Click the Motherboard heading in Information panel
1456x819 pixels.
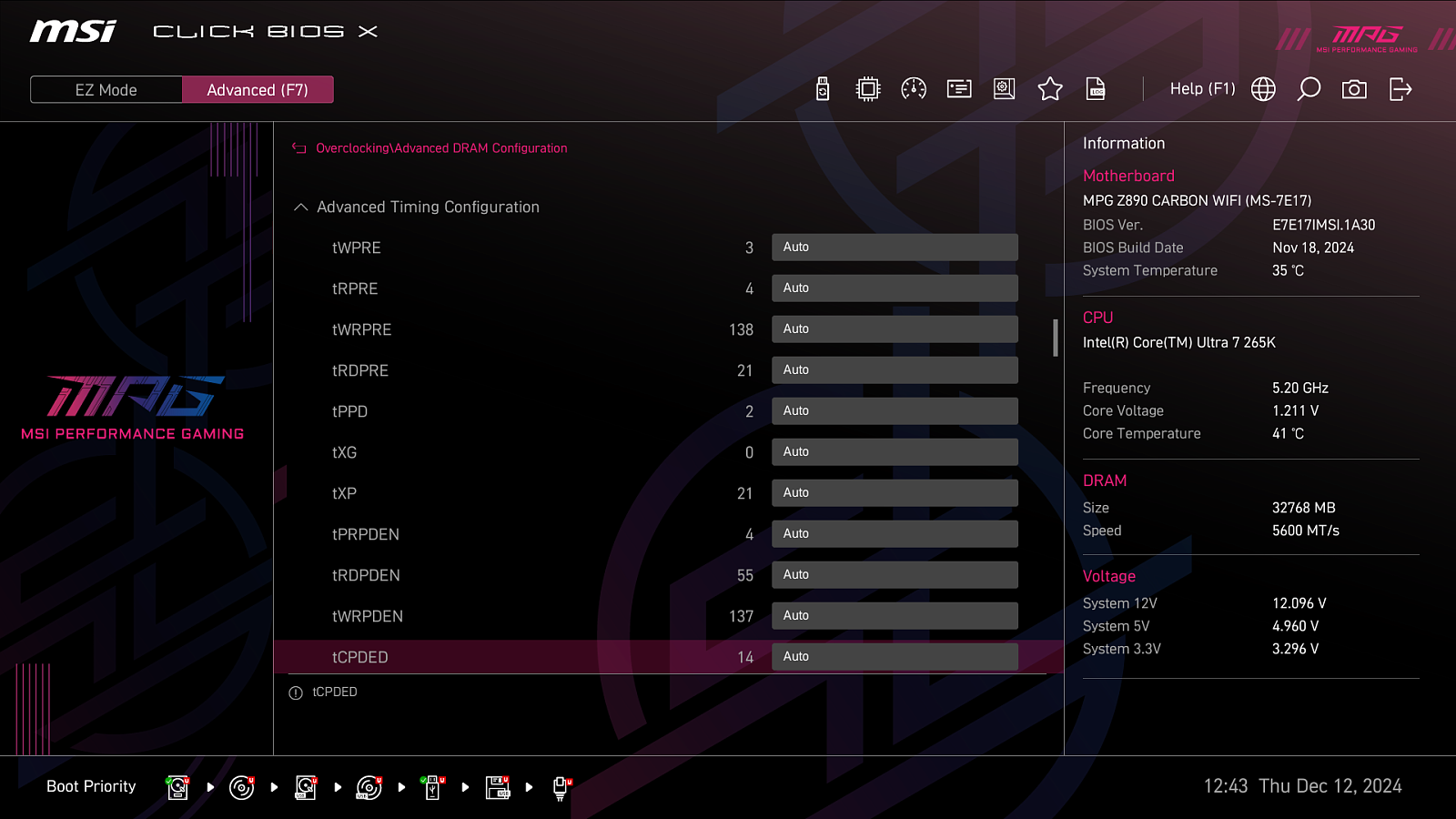[1128, 176]
